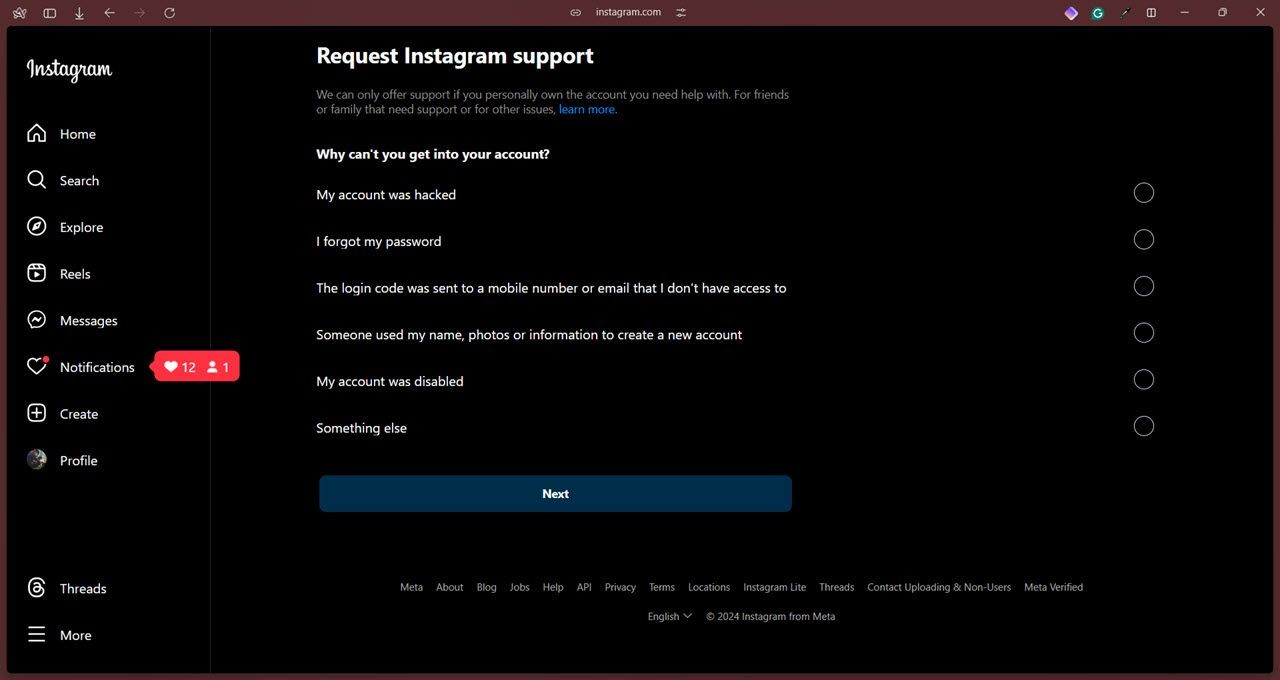This screenshot has width=1280, height=680.
Task: Open the Home icon in sidebar
Action: tap(37, 133)
